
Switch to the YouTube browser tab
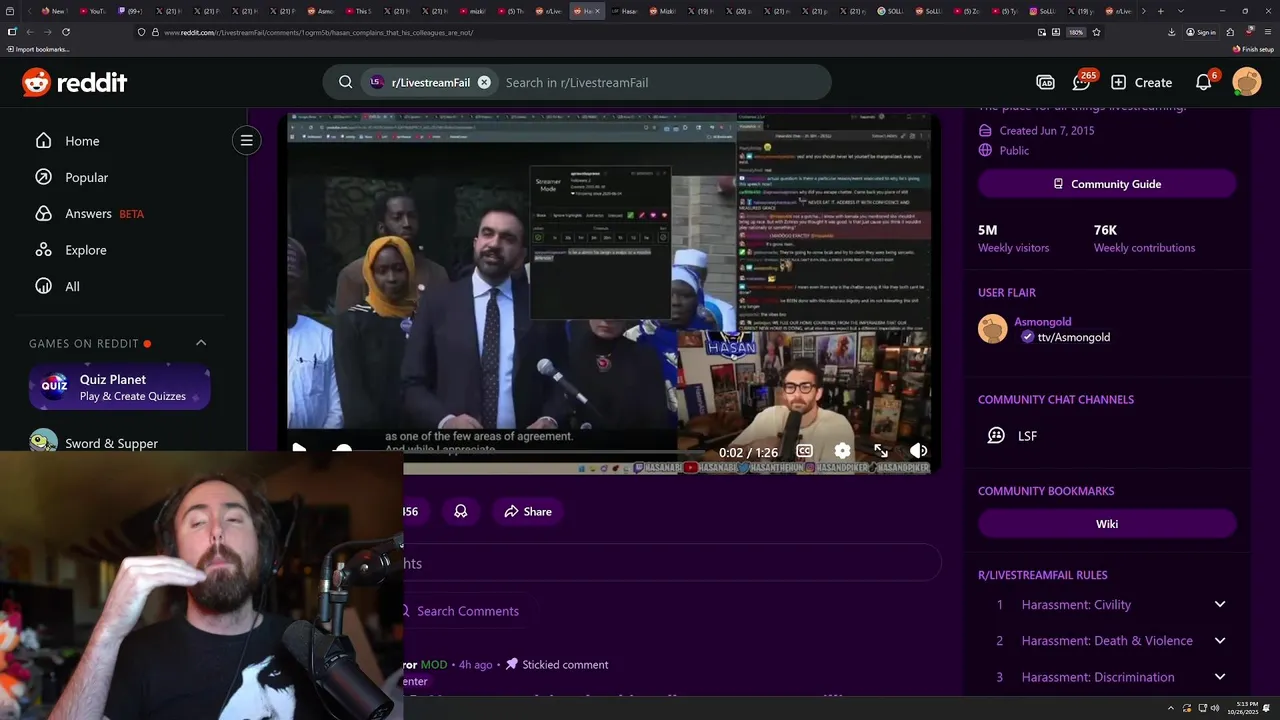92,11
